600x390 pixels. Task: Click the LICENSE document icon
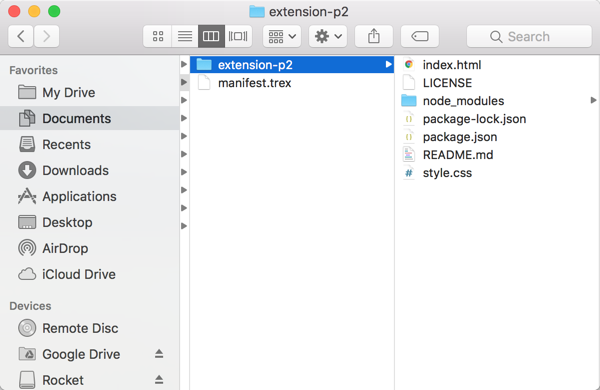click(409, 83)
